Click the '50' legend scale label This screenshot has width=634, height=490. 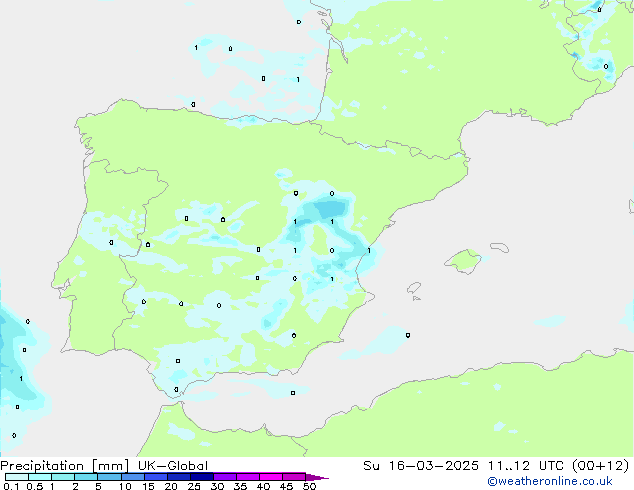click(309, 486)
